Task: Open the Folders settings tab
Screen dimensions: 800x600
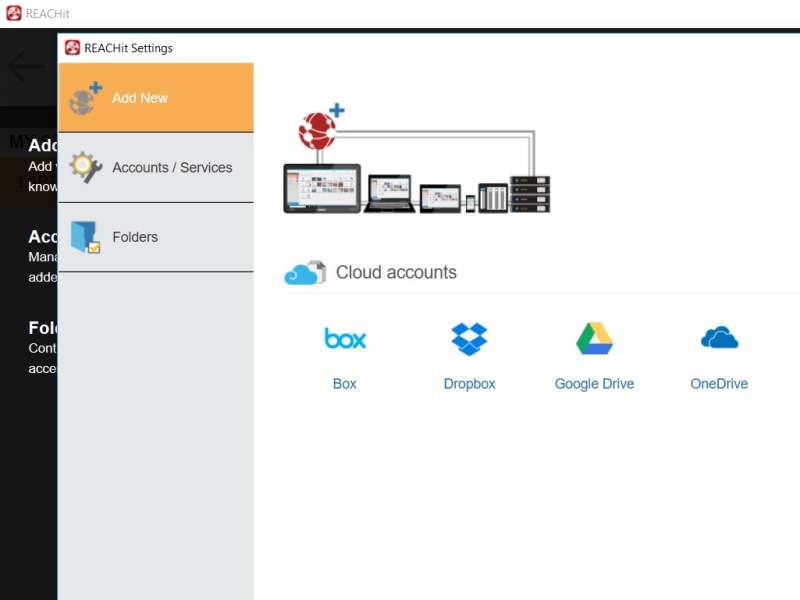Action: (156, 237)
